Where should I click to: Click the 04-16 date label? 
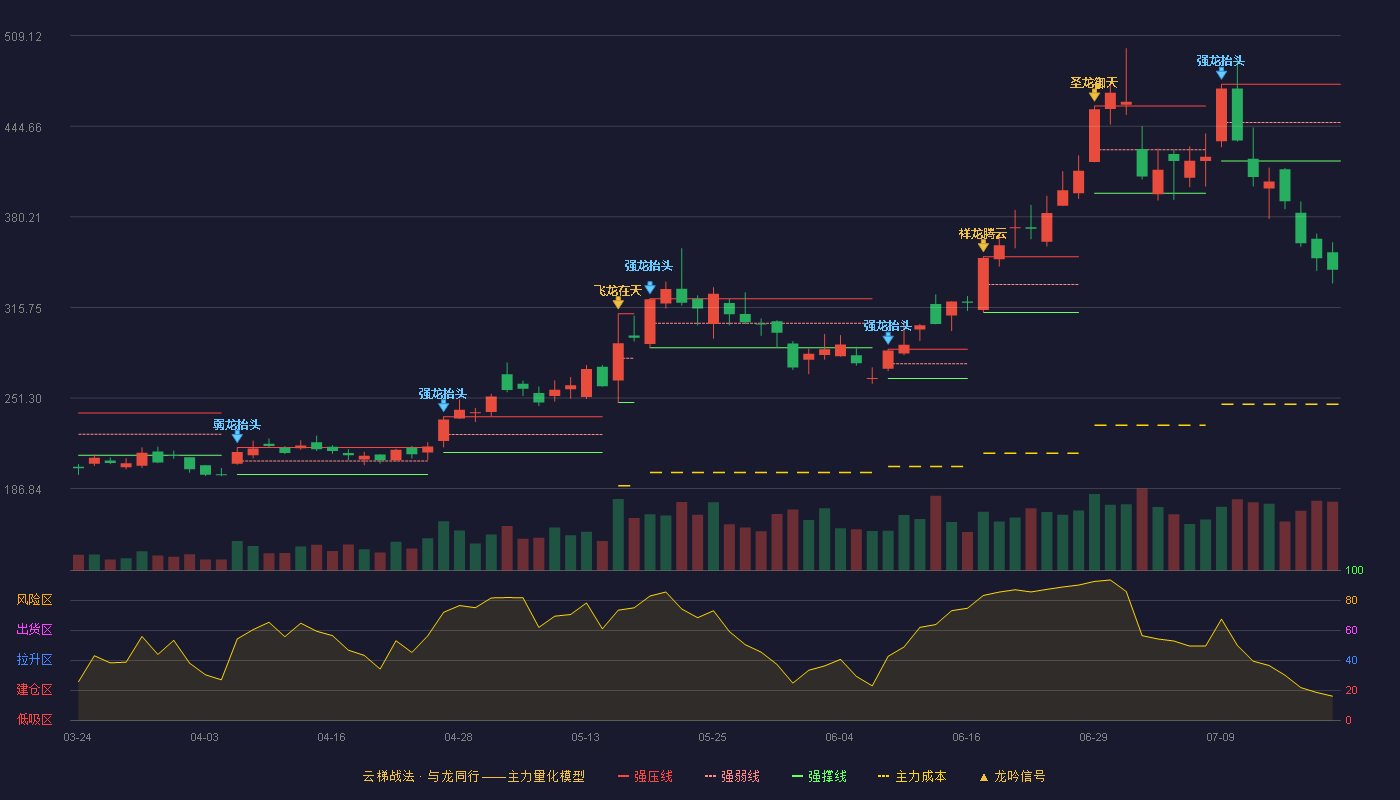332,737
